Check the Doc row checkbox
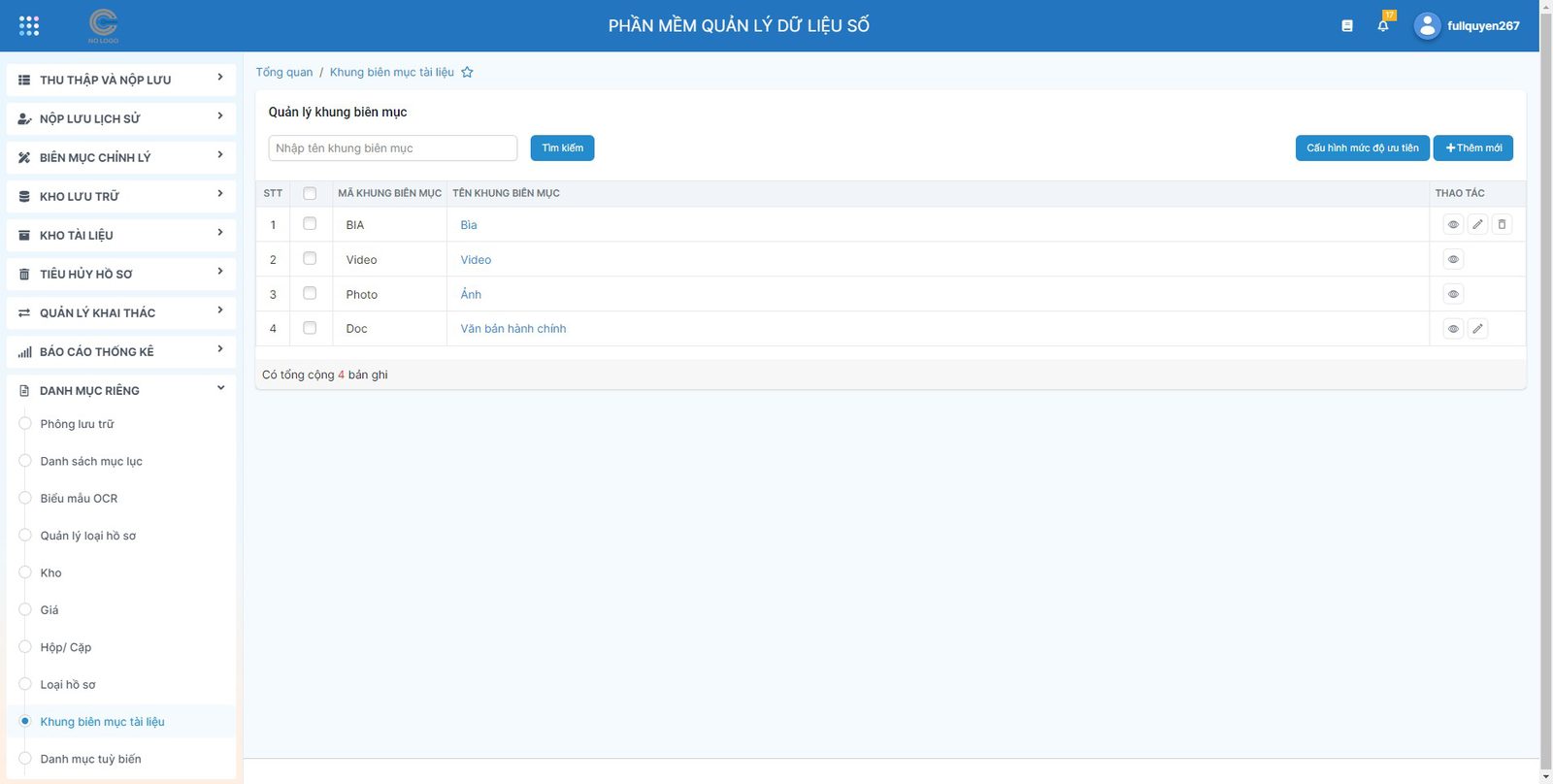The height and width of the screenshot is (784, 1553). pos(310,328)
